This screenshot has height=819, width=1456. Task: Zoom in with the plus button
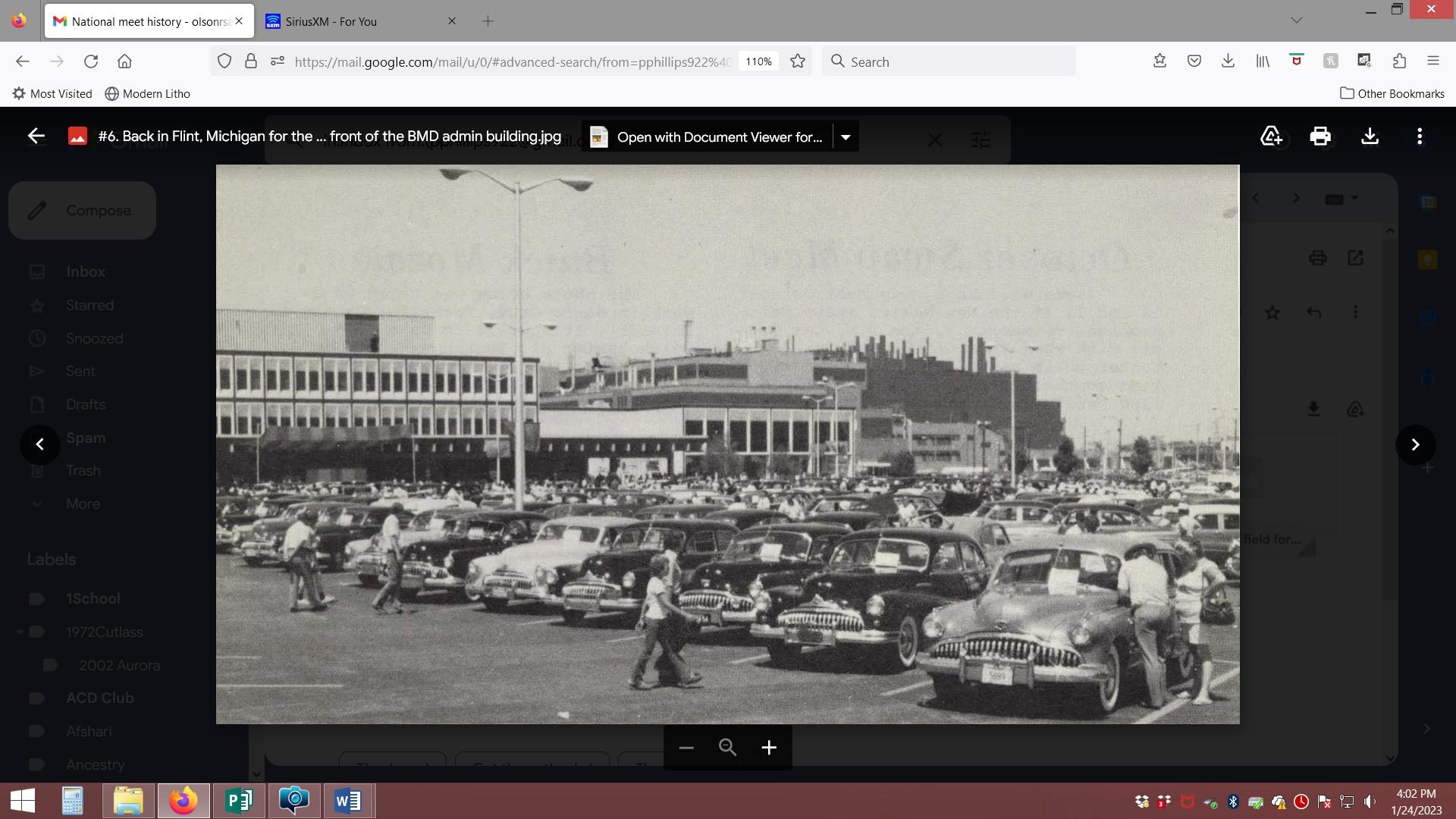point(769,748)
